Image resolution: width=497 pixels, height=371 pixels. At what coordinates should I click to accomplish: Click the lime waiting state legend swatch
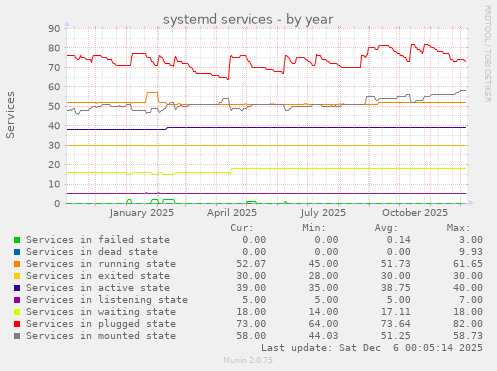click(x=17, y=312)
